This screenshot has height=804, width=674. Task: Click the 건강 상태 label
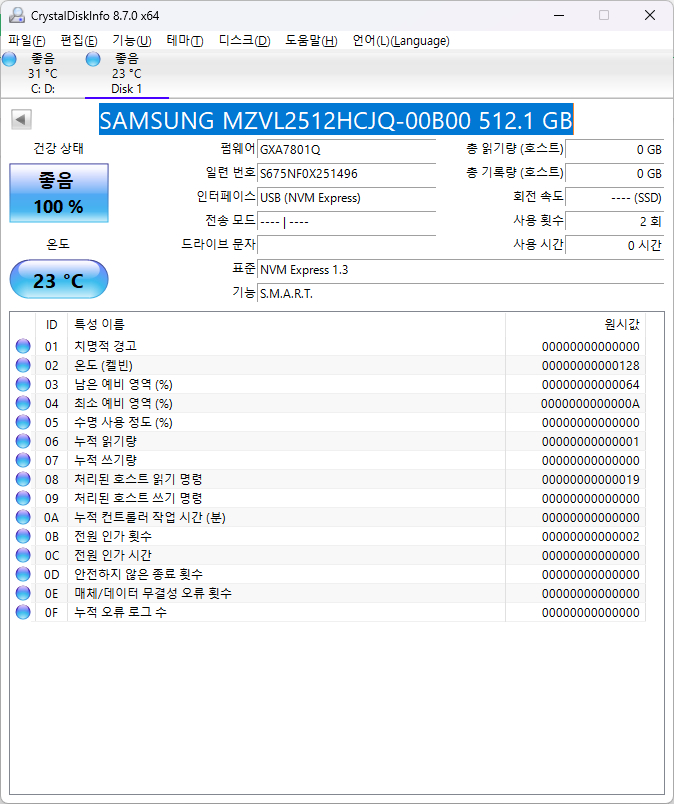tap(58, 148)
